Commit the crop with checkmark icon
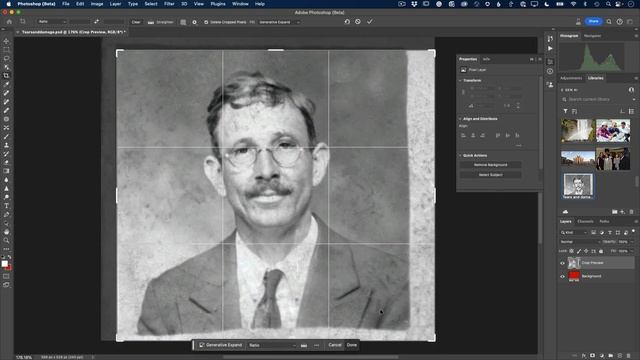The width and height of the screenshot is (640, 360). coord(370,22)
